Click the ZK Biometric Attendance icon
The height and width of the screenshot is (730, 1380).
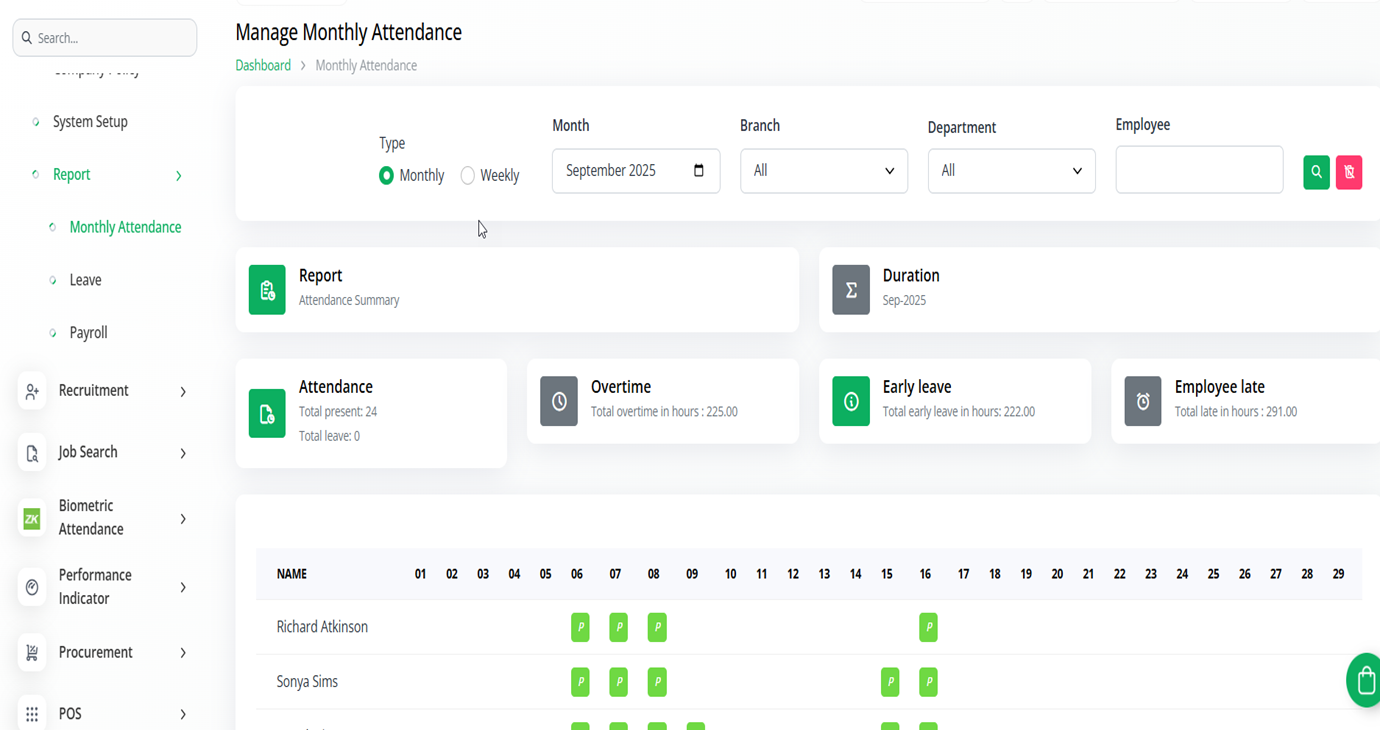tap(32, 518)
